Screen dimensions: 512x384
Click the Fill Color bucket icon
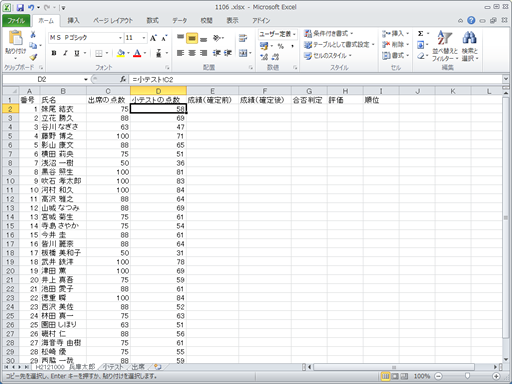121,53
